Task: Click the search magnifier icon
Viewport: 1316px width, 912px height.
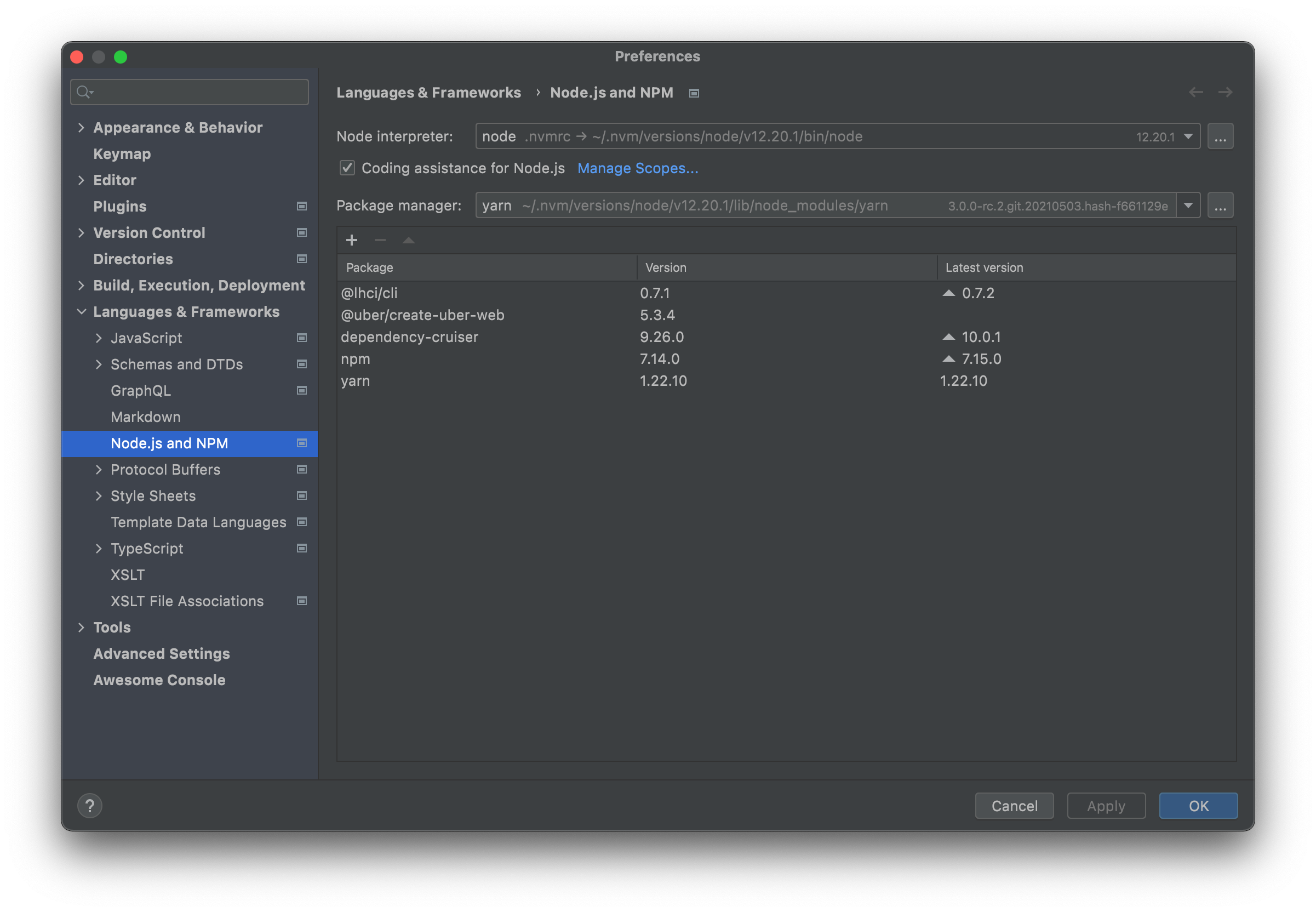Action: click(83, 92)
